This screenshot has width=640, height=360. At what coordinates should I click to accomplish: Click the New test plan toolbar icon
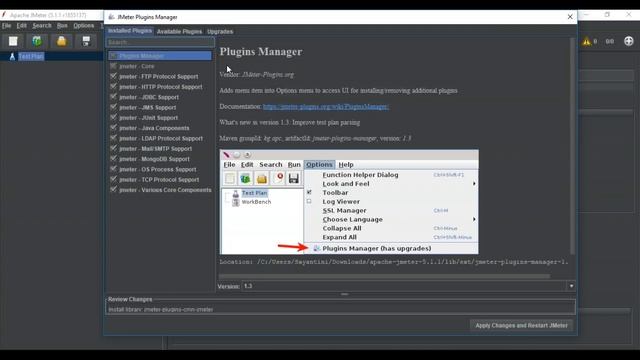click(13, 41)
